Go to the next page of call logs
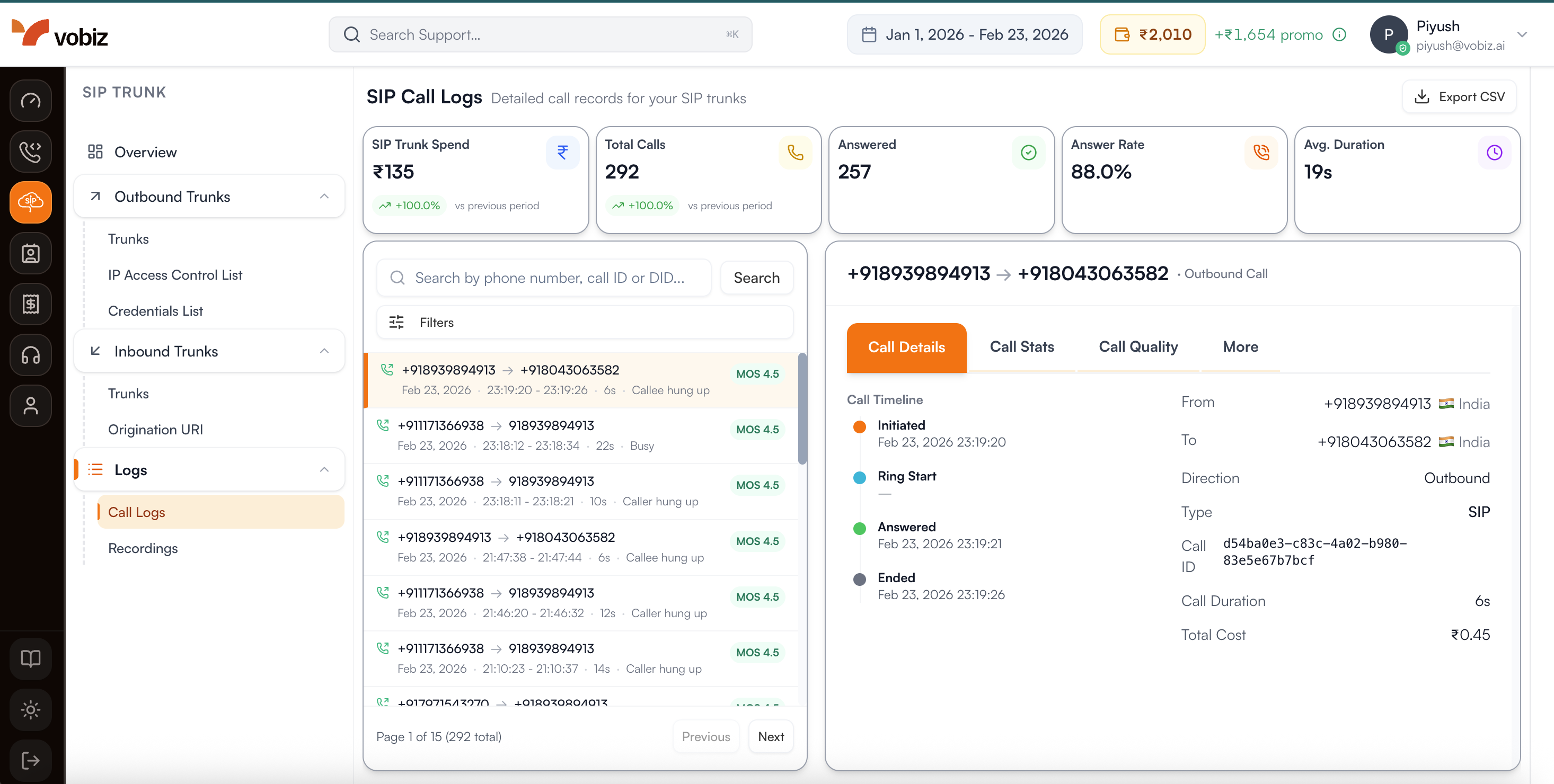Screen dimensions: 1554x784 [x=770, y=736]
